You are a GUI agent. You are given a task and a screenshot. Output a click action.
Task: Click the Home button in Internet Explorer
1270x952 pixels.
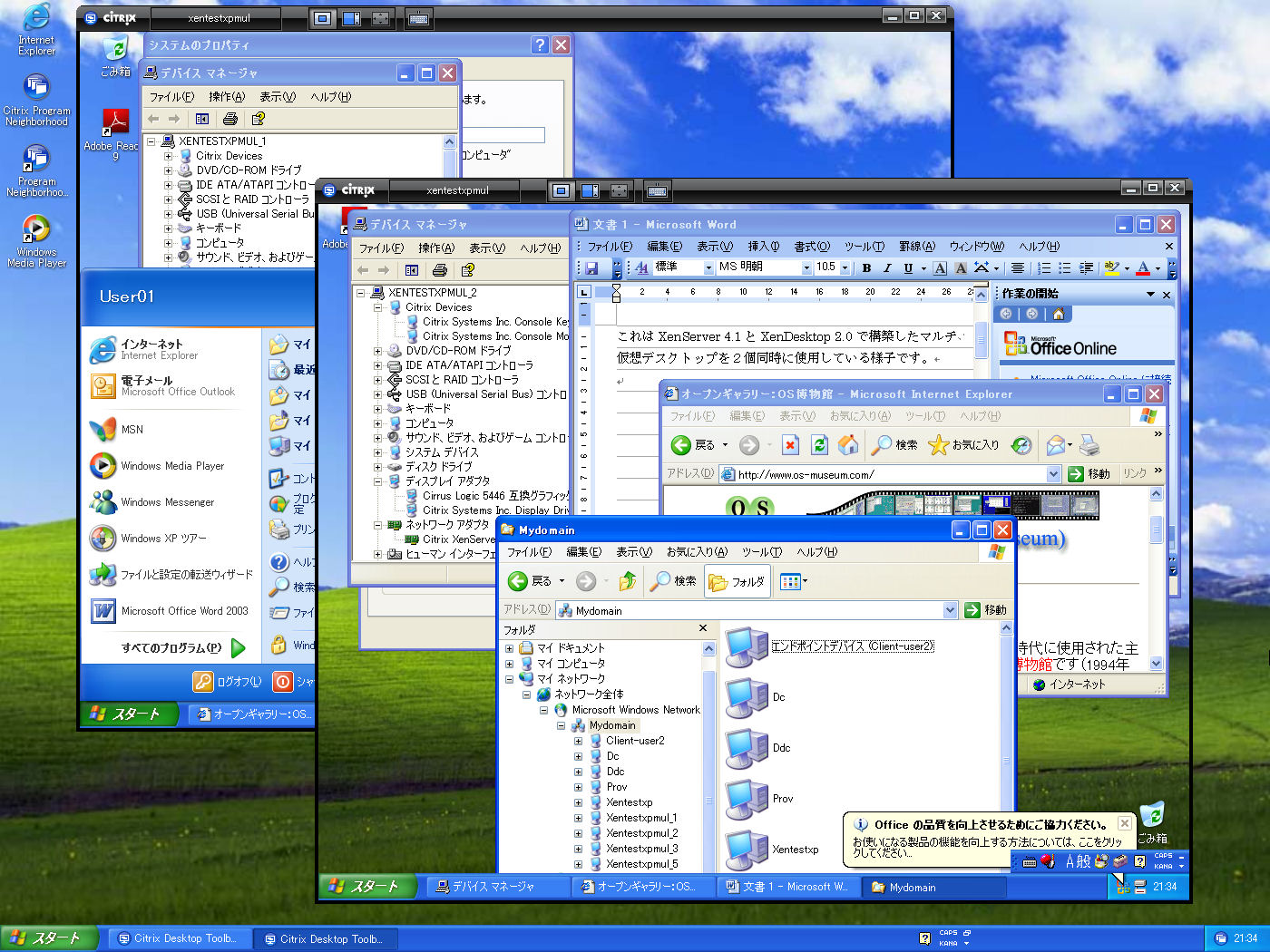click(848, 444)
